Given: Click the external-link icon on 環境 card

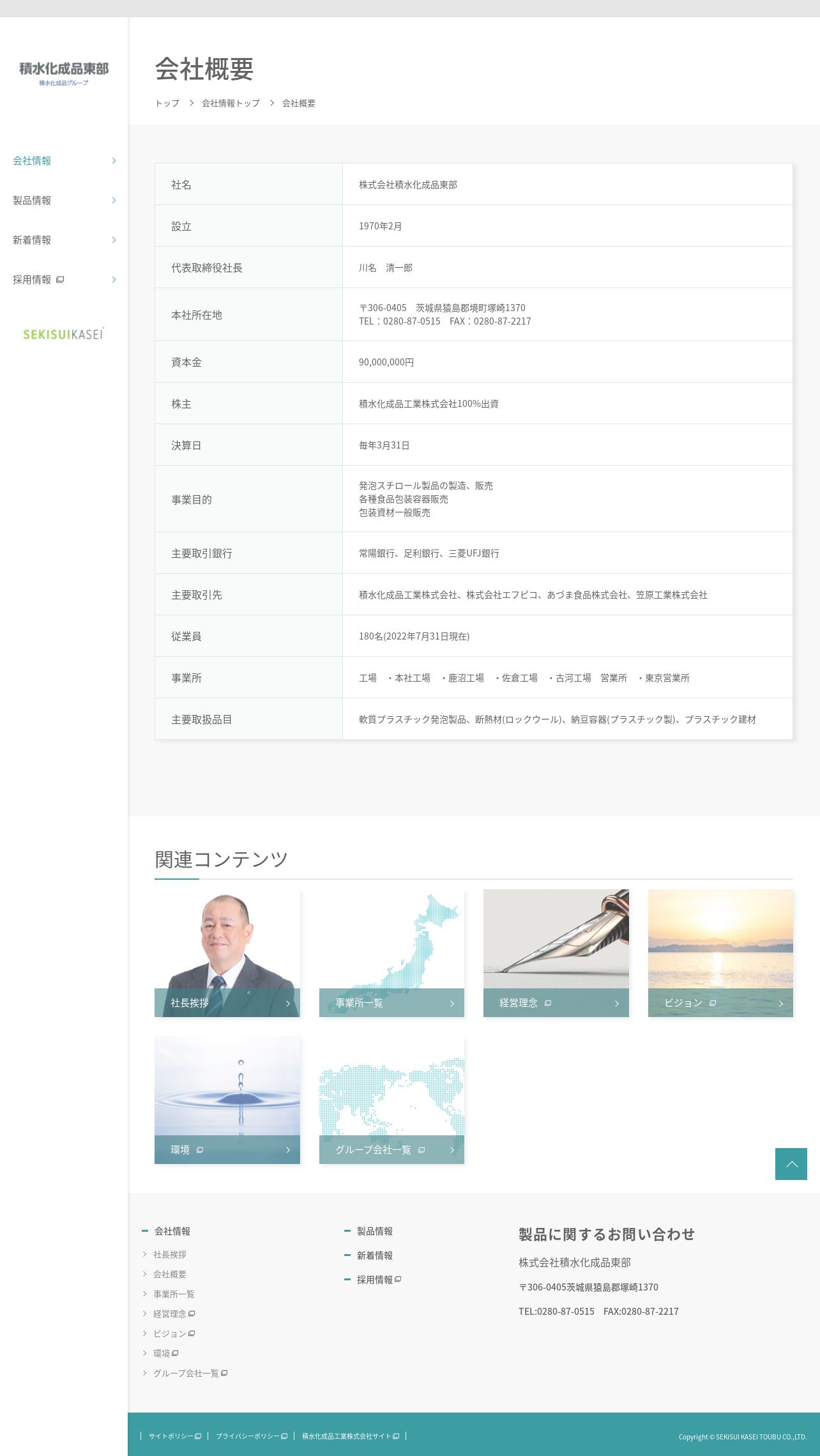Looking at the screenshot, I should [200, 1150].
